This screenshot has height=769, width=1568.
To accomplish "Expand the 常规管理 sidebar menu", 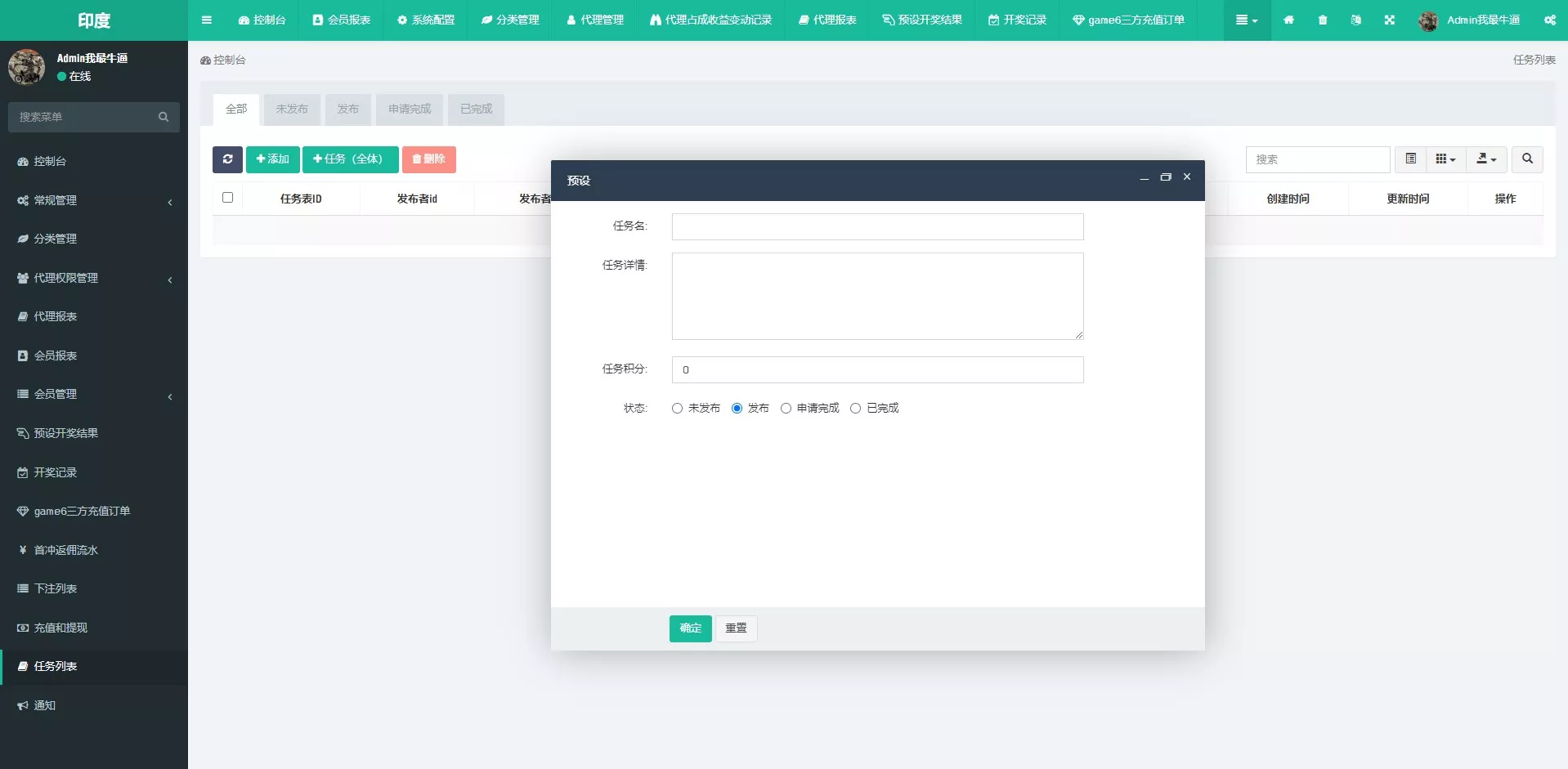I will pyautogui.click(x=94, y=200).
